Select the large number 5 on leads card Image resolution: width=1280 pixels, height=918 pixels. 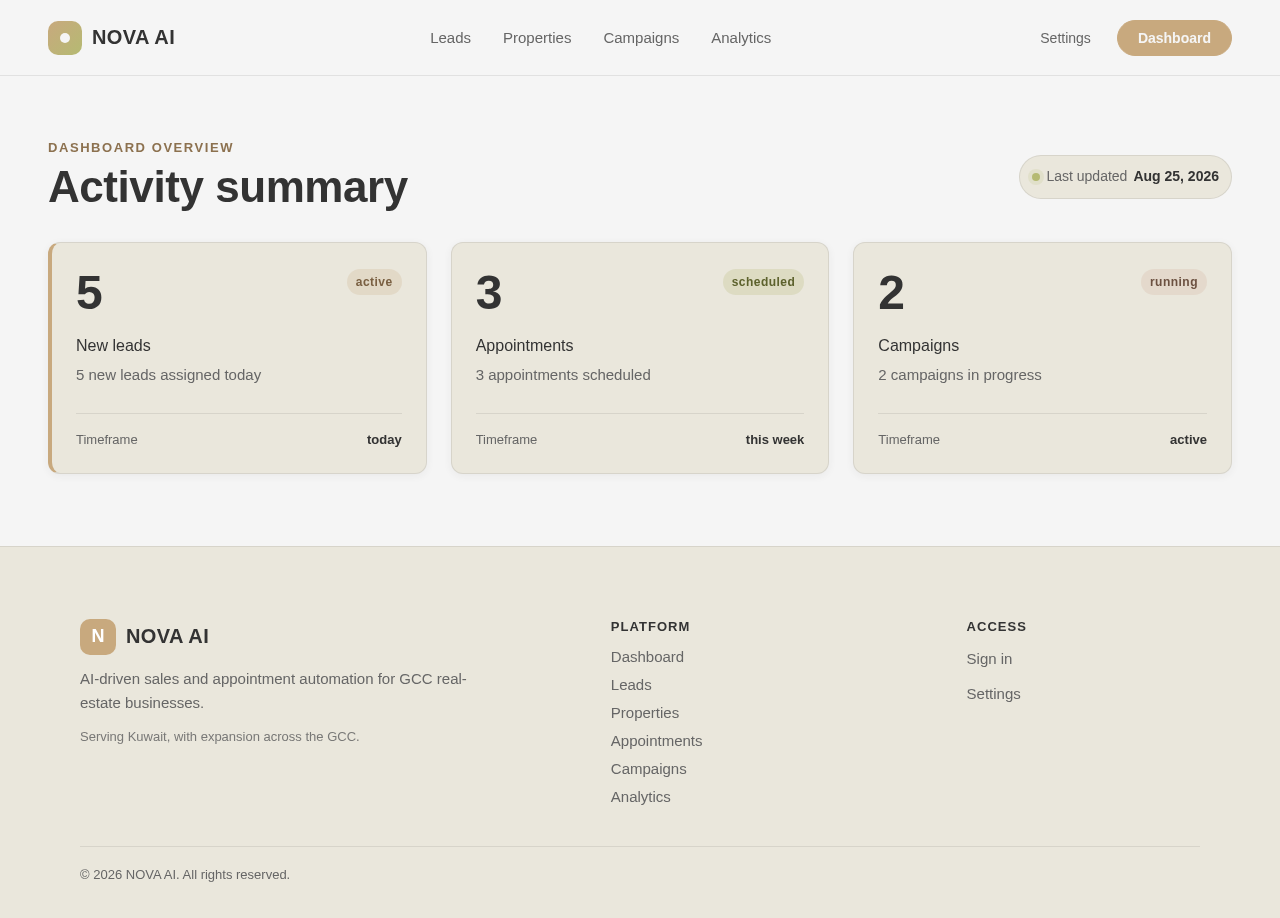pos(89,293)
